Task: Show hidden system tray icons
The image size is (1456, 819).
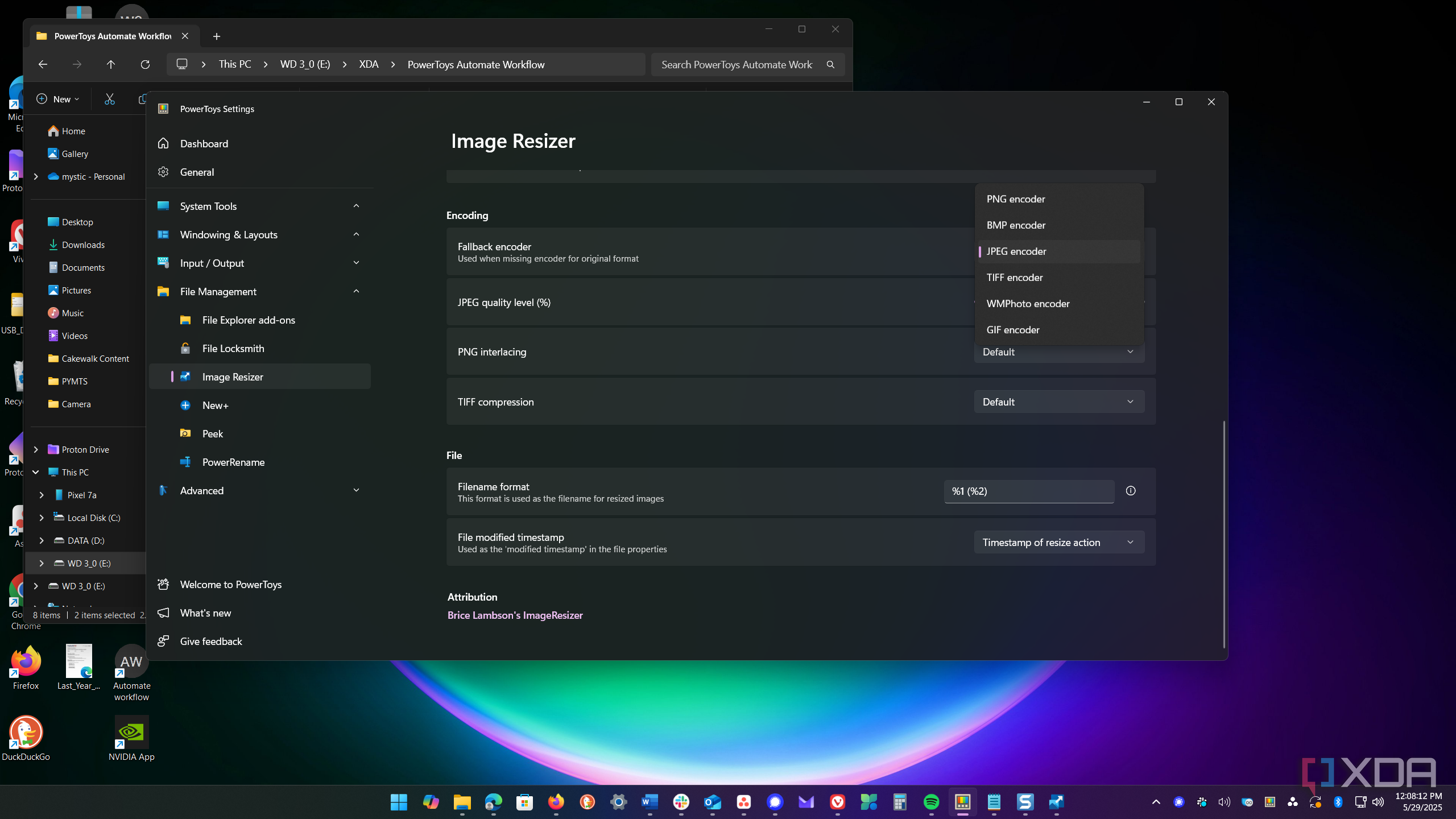Action: (1156, 802)
